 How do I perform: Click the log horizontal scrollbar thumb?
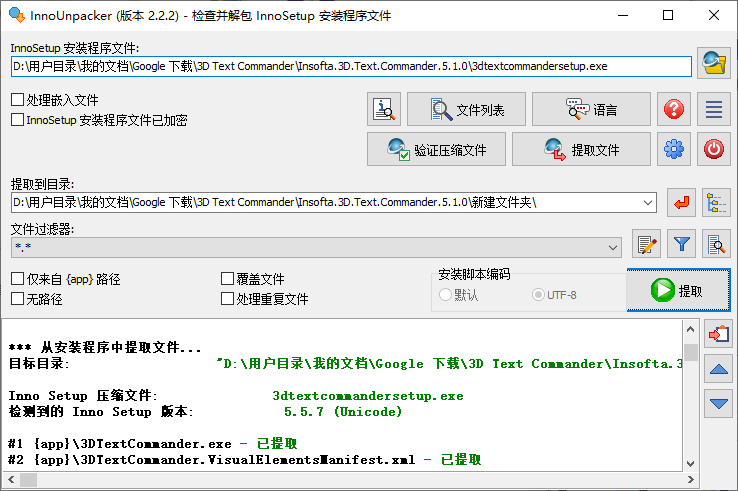pos(28,480)
